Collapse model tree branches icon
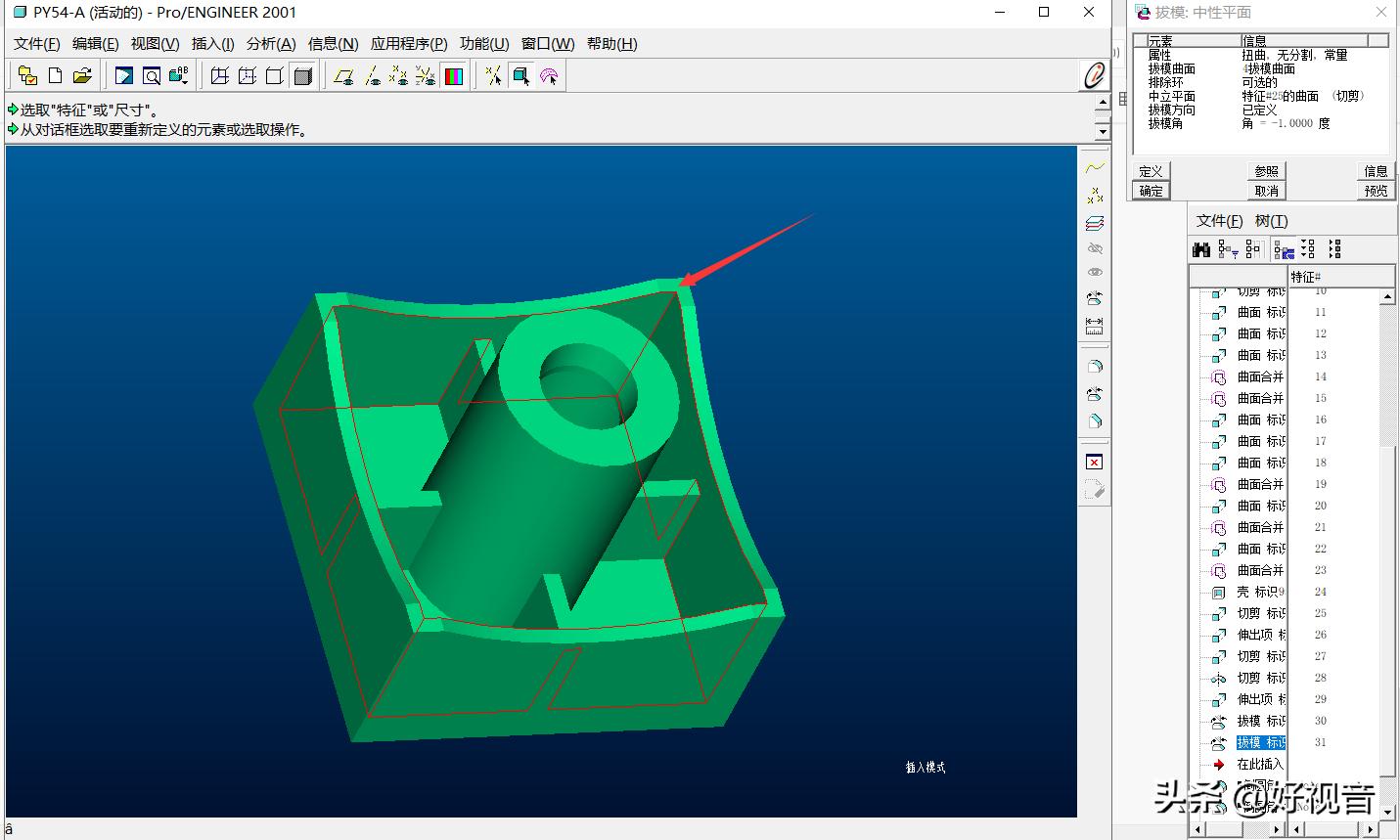 [x=1334, y=250]
